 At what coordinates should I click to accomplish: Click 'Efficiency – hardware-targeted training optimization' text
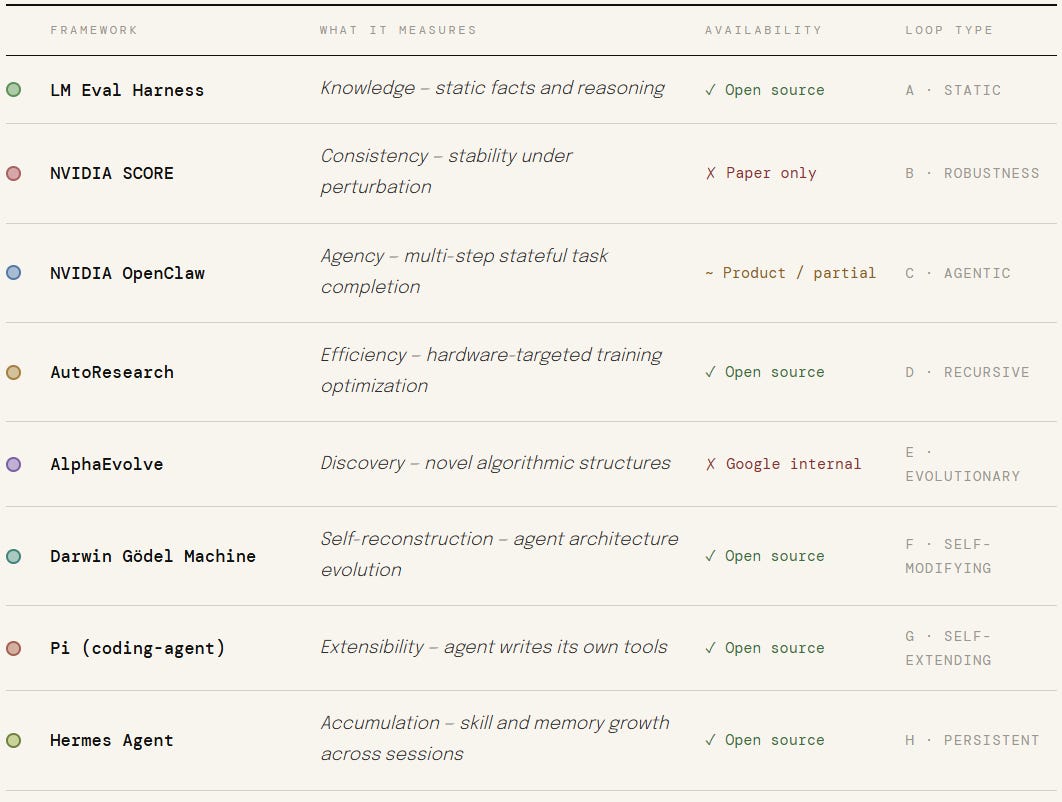click(491, 370)
